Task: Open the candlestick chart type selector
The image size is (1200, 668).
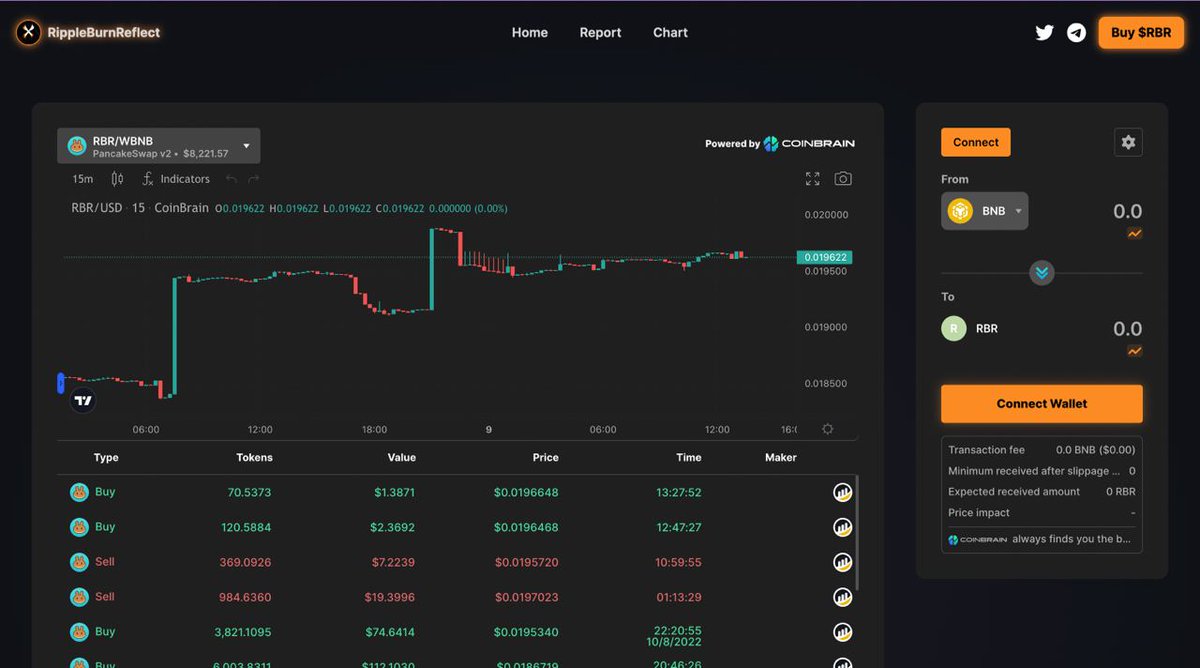Action: click(117, 179)
